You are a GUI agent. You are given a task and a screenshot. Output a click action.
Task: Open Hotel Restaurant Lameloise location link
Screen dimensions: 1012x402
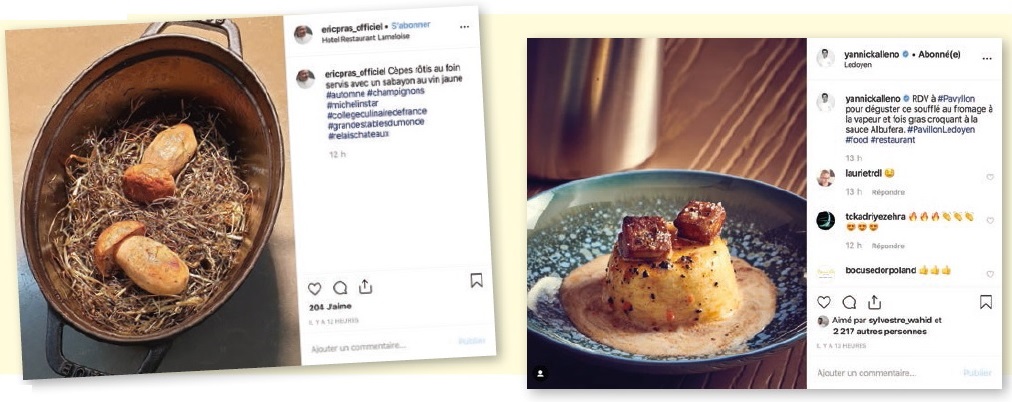(x=365, y=37)
